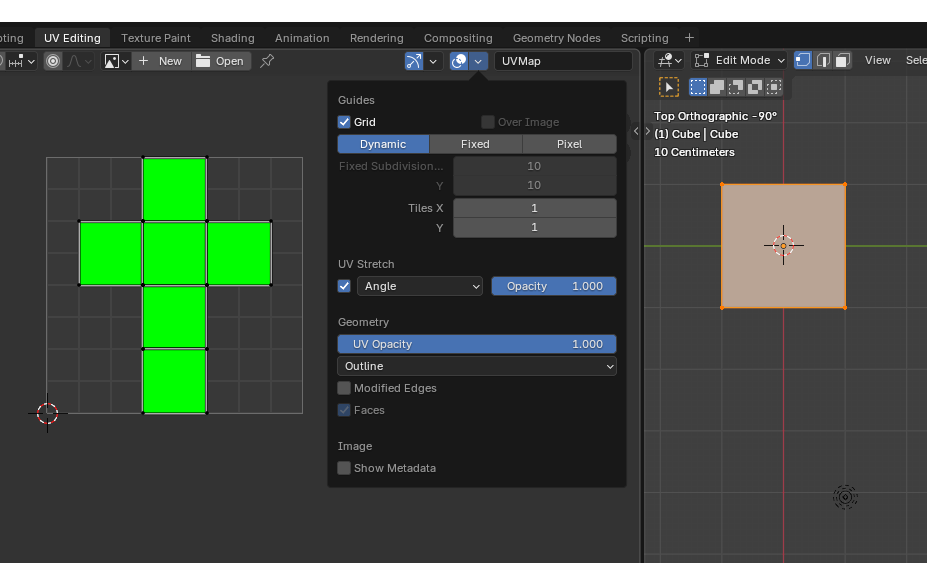Switch to the Compositing workspace tab
927x563 pixels.
coord(458,38)
